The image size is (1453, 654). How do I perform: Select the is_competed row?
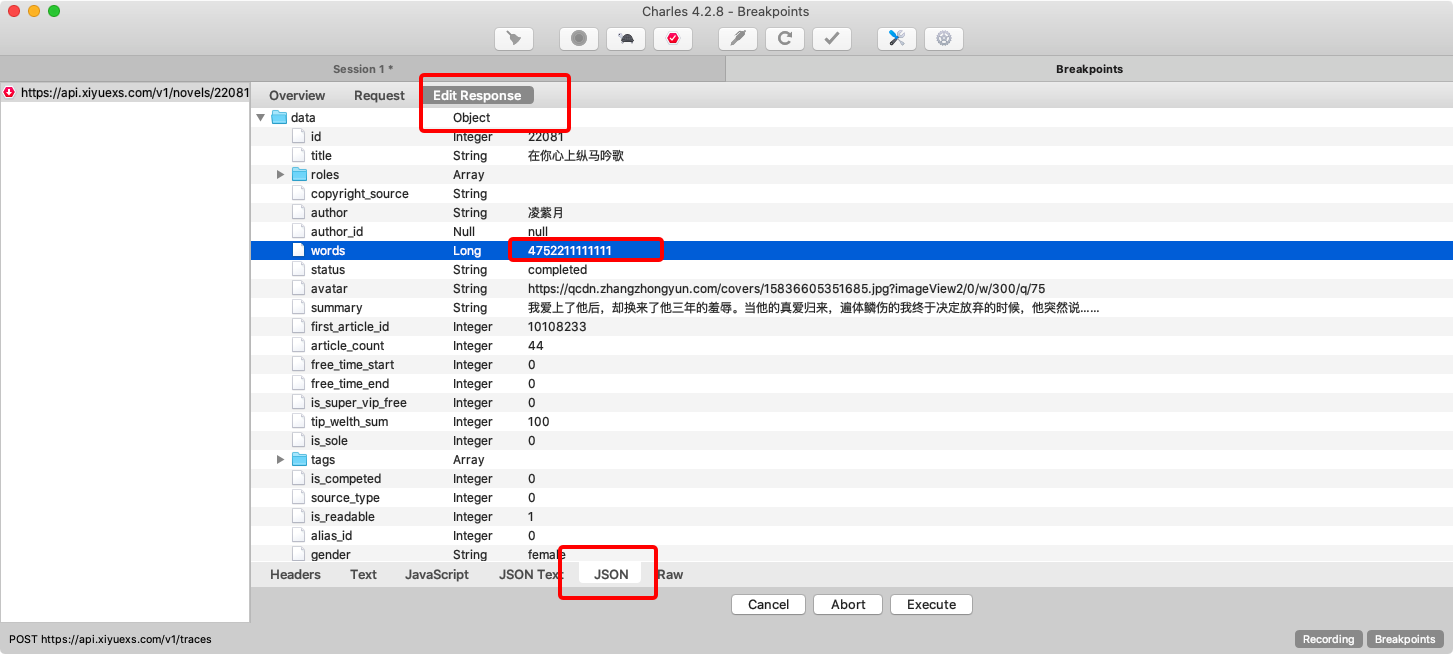pyautogui.click(x=851, y=479)
